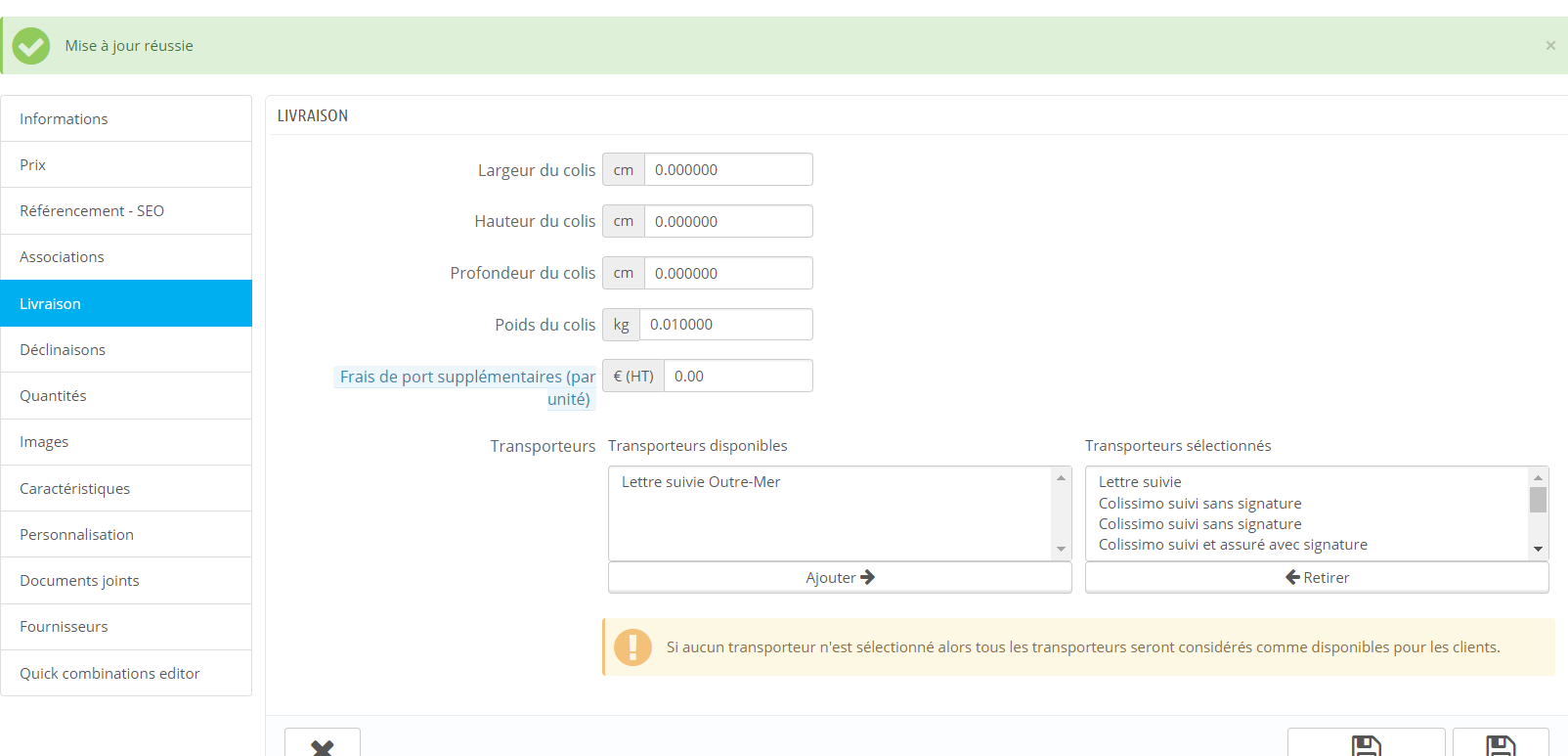Click the down arrow of selected carriers scrollbar
This screenshot has height=756, width=1568.
click(x=1538, y=550)
